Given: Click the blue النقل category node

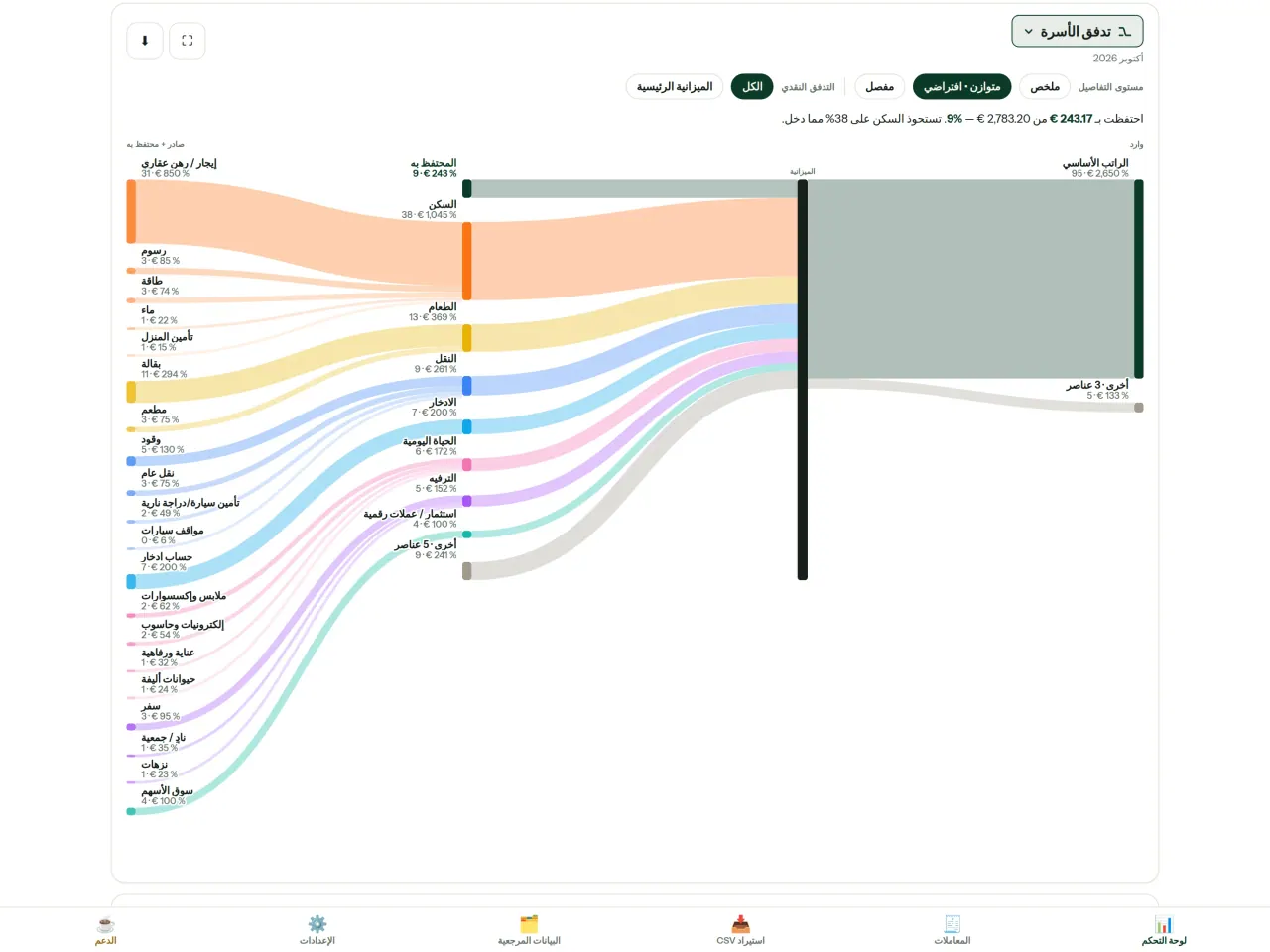Looking at the screenshot, I should click(466, 386).
